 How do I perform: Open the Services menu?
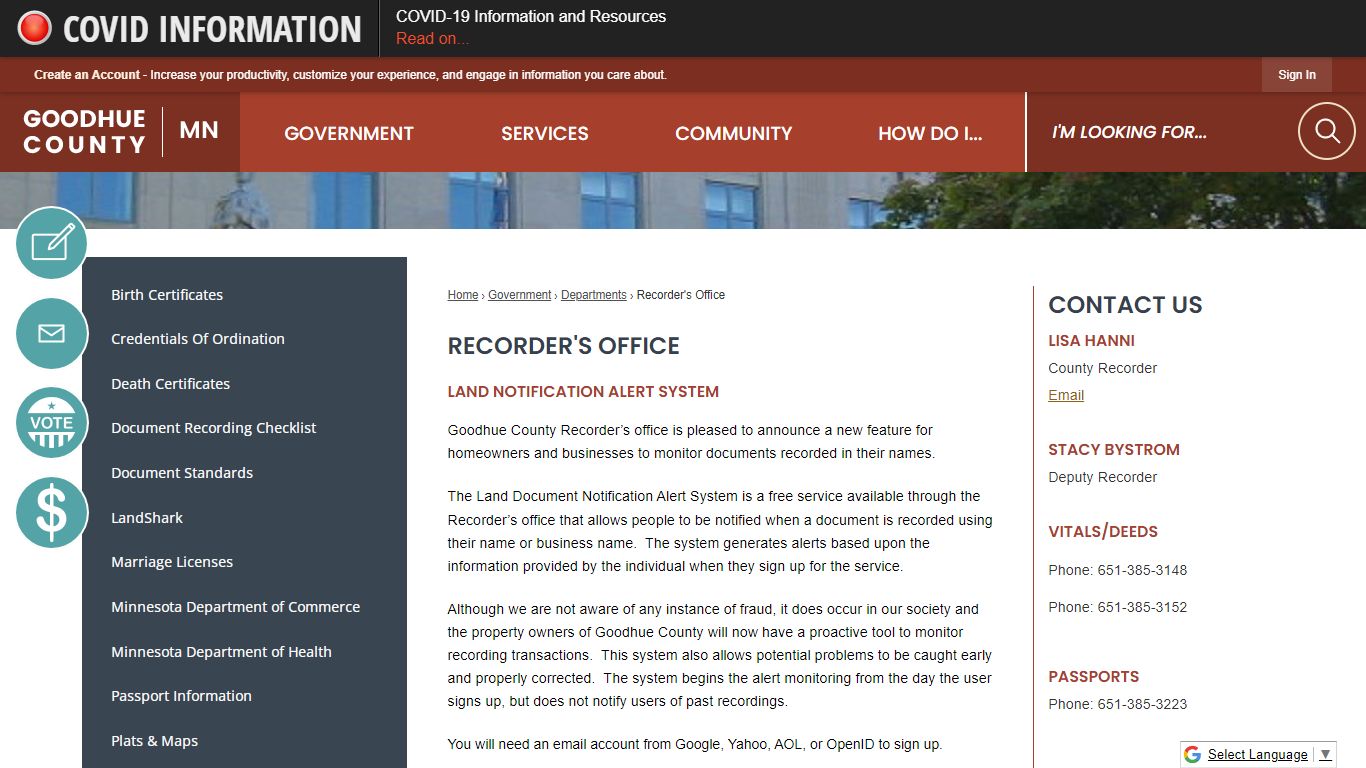tap(545, 133)
